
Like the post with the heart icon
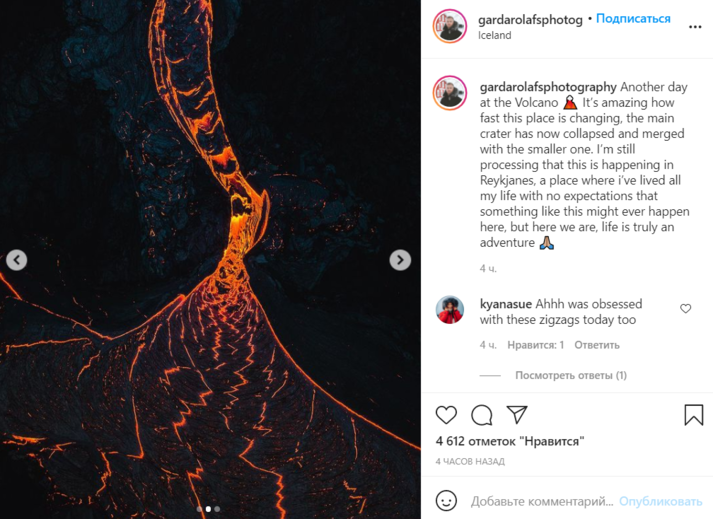[x=446, y=415]
